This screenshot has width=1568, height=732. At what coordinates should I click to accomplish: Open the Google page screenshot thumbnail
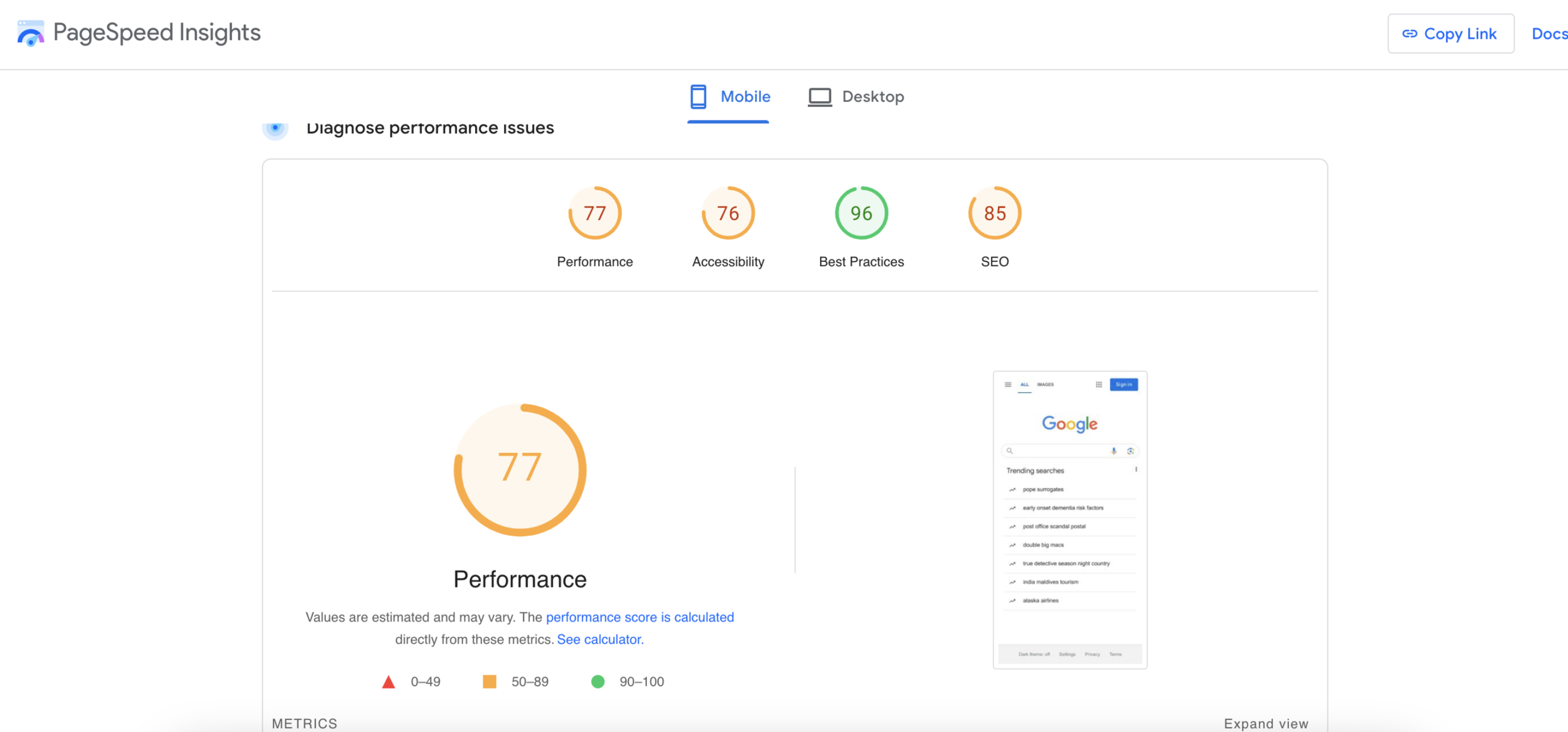pyautogui.click(x=1069, y=520)
